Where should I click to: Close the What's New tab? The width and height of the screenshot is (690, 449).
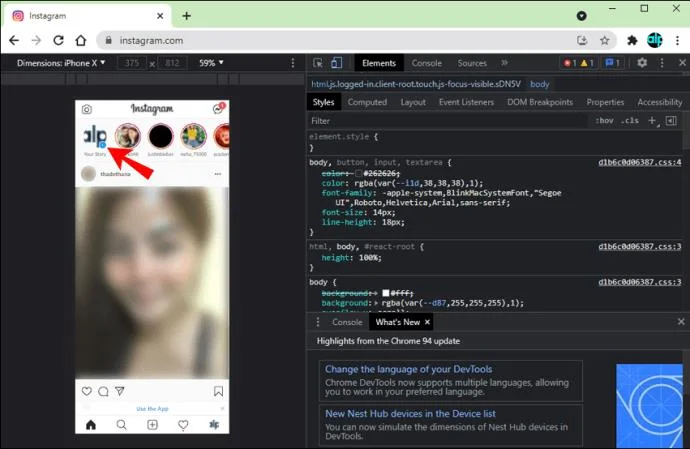pyautogui.click(x=427, y=322)
